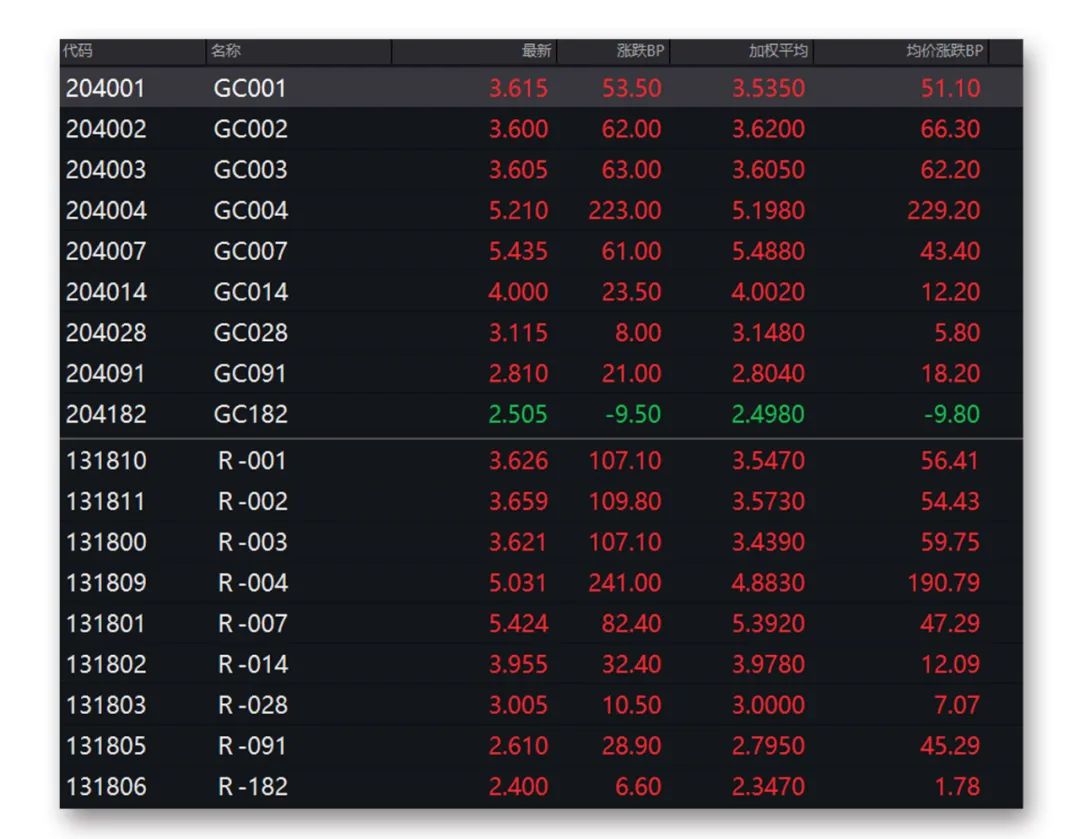1080x839 pixels.
Task: Select code 131803
Action: (105, 705)
